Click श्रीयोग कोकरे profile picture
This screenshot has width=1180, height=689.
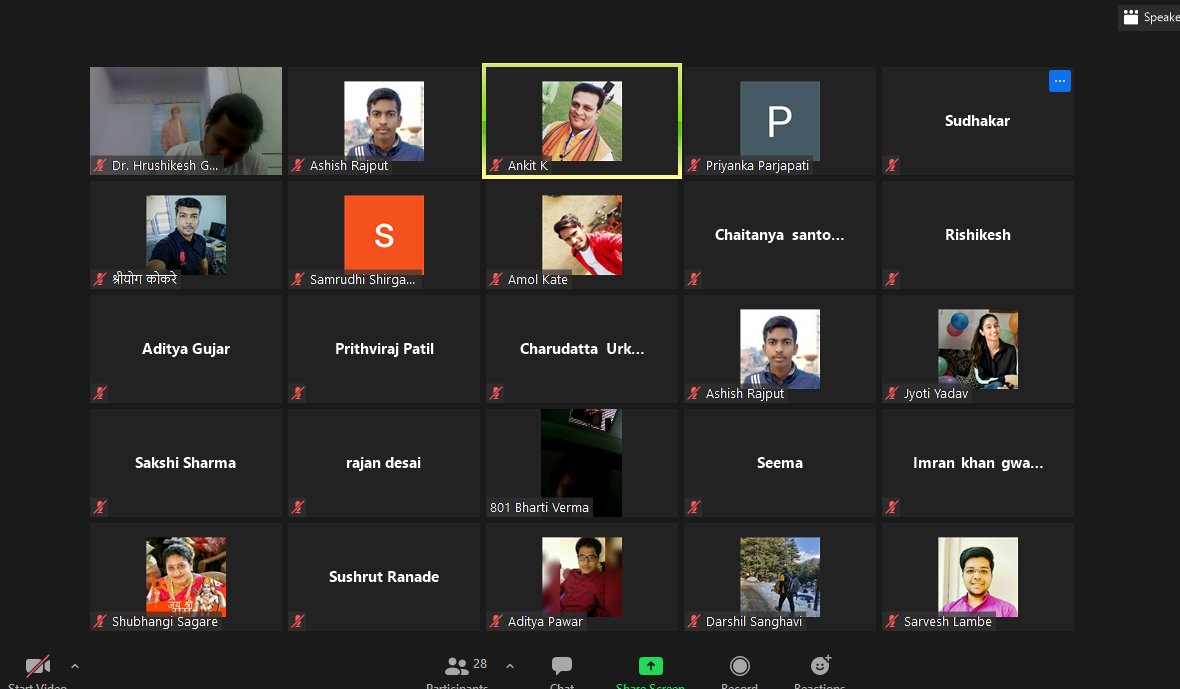coord(186,235)
